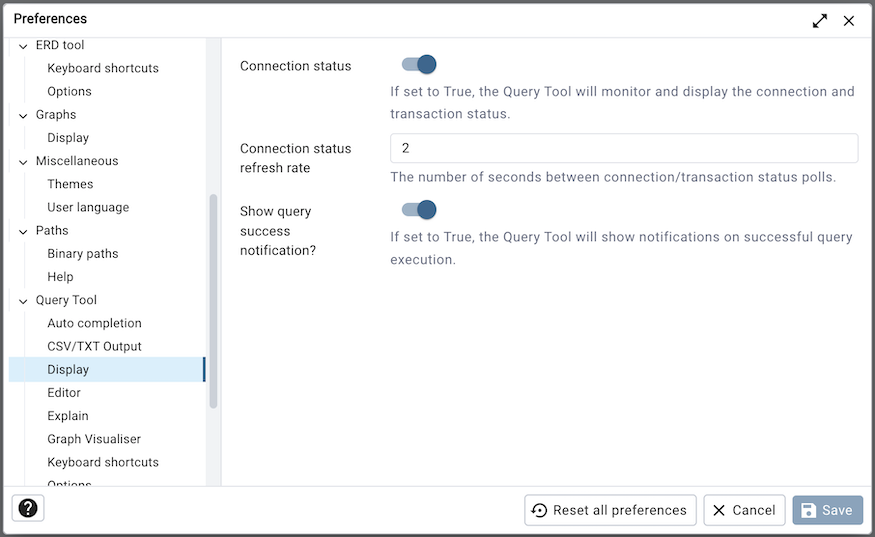Click Reset all preferences button

610,510
